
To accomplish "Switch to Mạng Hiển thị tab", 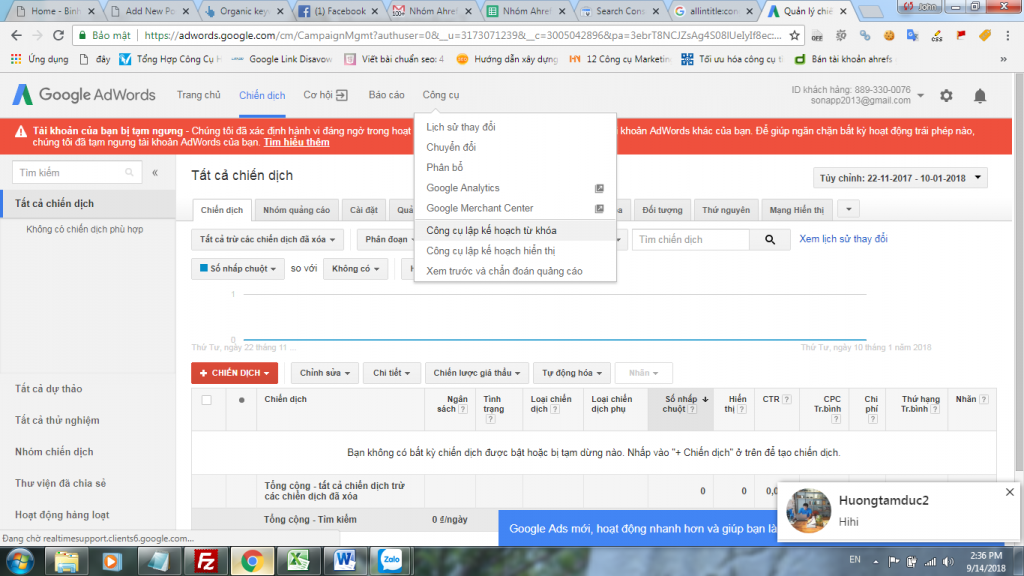I will click(796, 210).
